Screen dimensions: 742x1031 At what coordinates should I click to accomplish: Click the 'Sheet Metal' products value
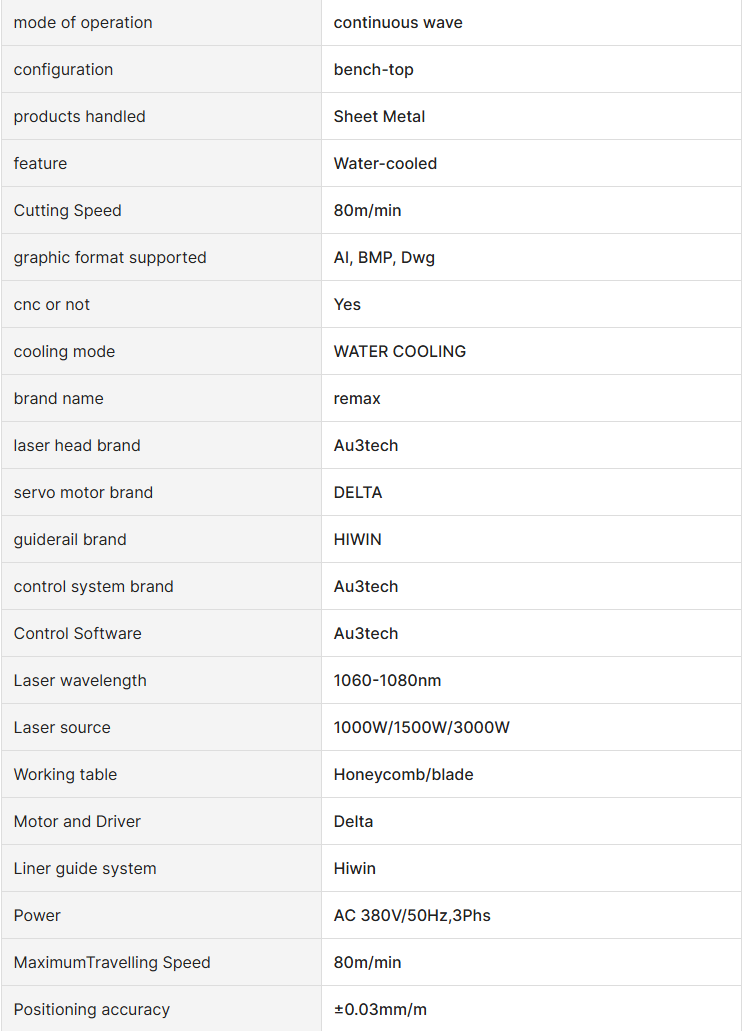pos(379,116)
